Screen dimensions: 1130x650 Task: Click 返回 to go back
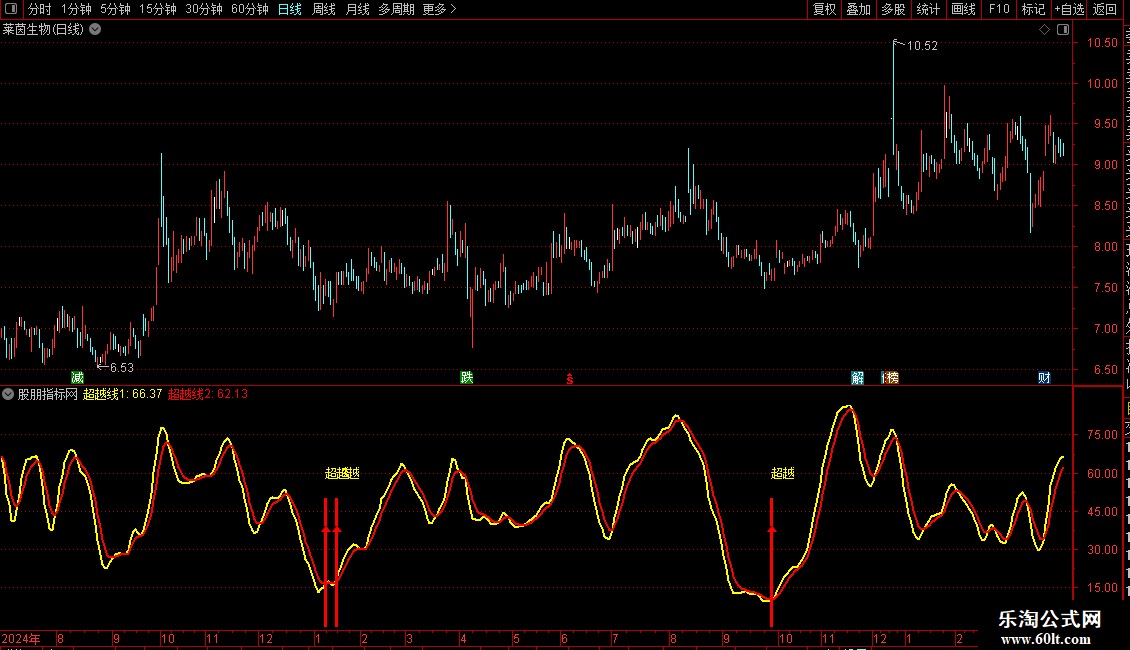(1105, 9)
